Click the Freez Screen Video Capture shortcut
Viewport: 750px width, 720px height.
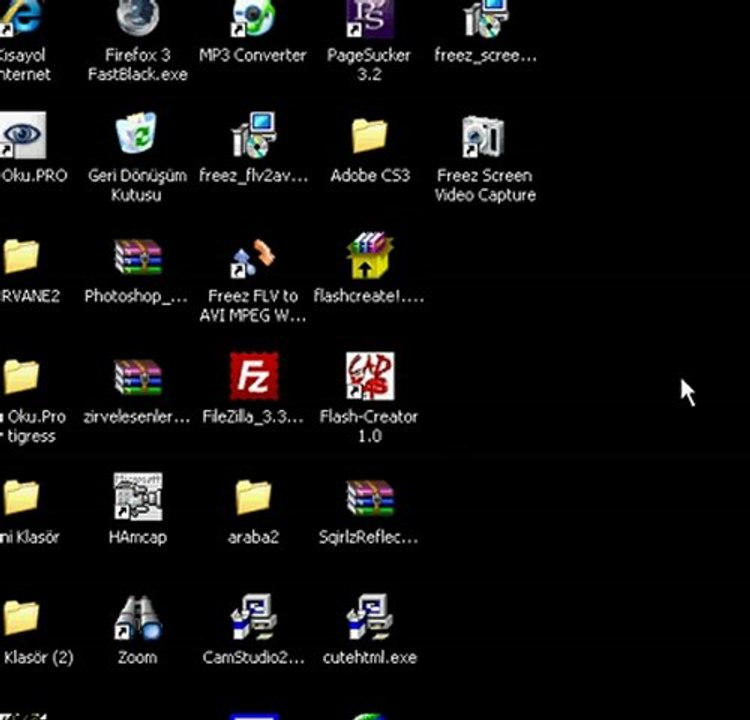483,136
